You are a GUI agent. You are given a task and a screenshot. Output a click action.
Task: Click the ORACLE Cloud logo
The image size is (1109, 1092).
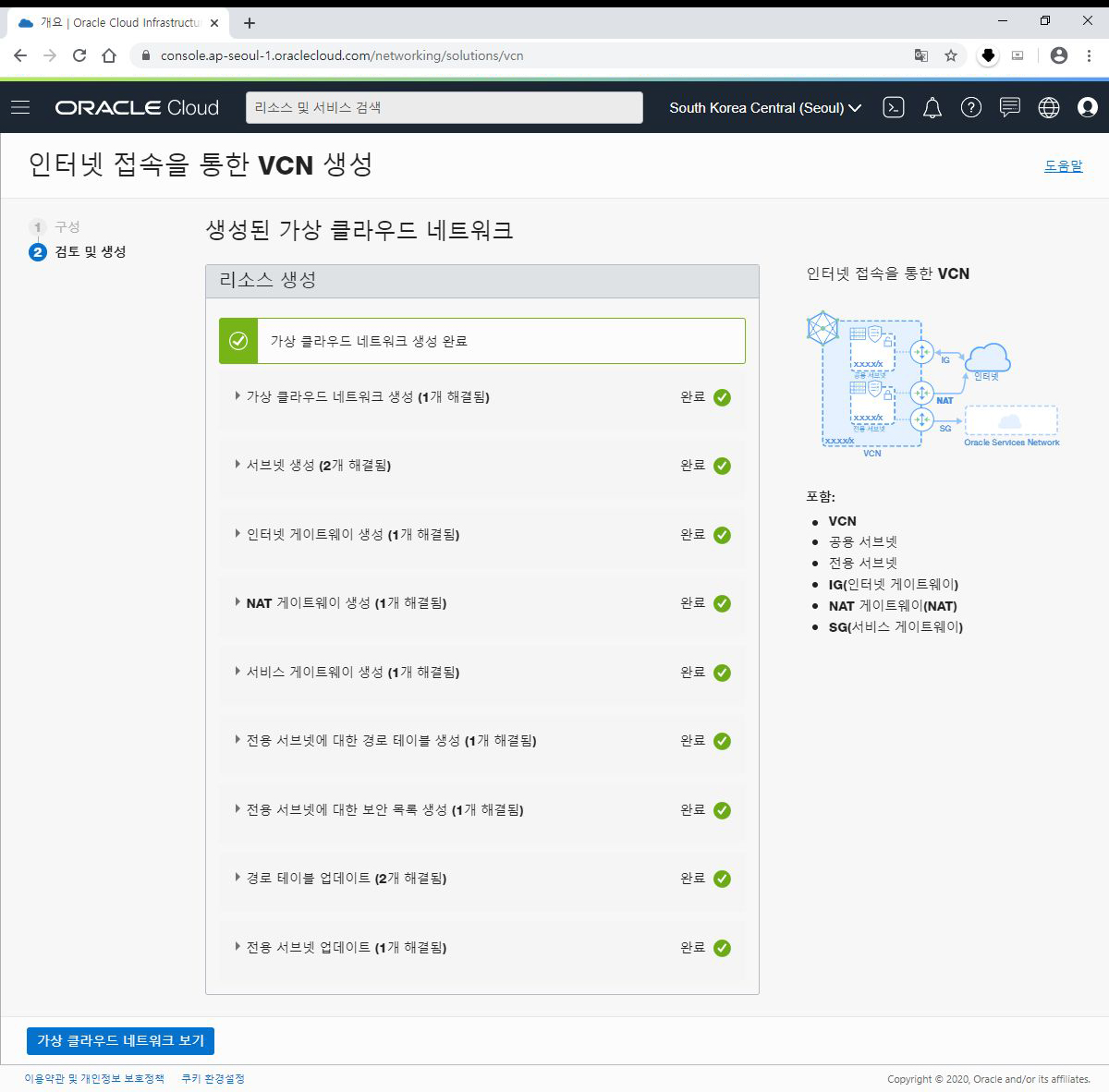(x=137, y=108)
